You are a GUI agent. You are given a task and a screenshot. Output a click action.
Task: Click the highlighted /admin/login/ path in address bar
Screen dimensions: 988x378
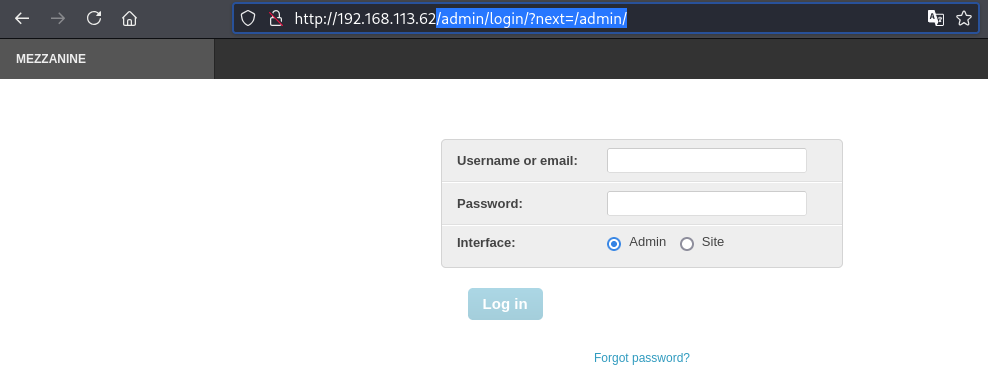[x=485, y=19]
